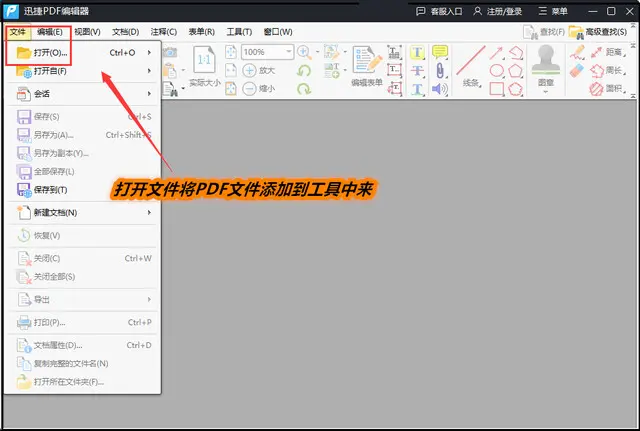Click the 缩小 zoom out button
The image size is (640, 431).
(259, 89)
